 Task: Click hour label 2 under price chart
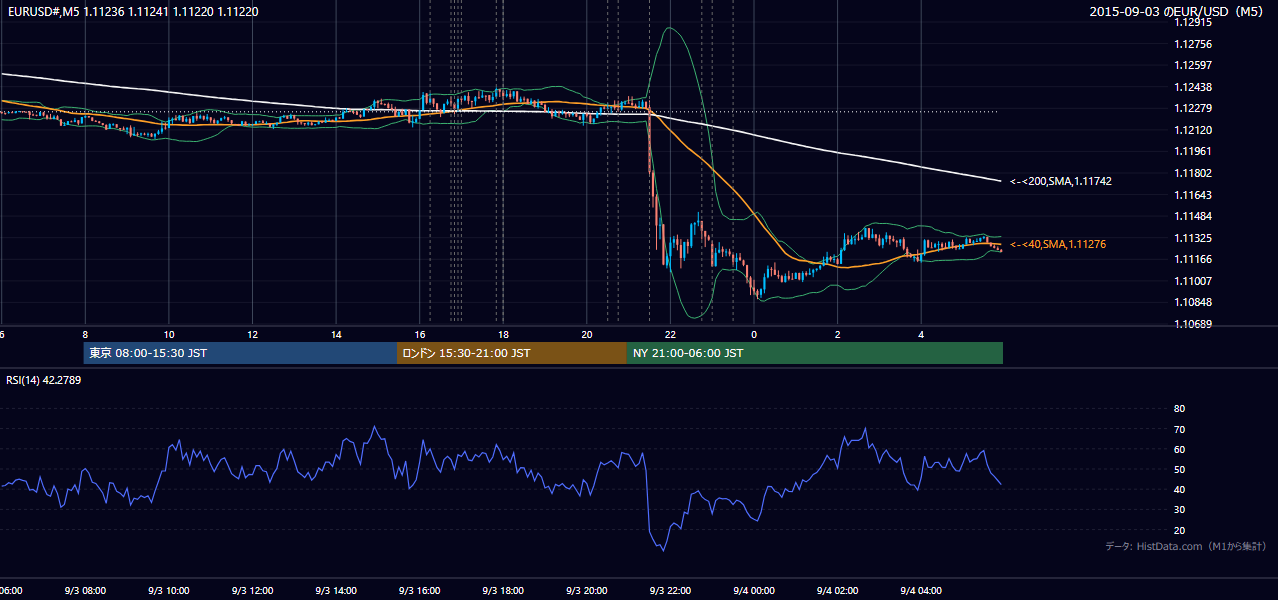(838, 334)
